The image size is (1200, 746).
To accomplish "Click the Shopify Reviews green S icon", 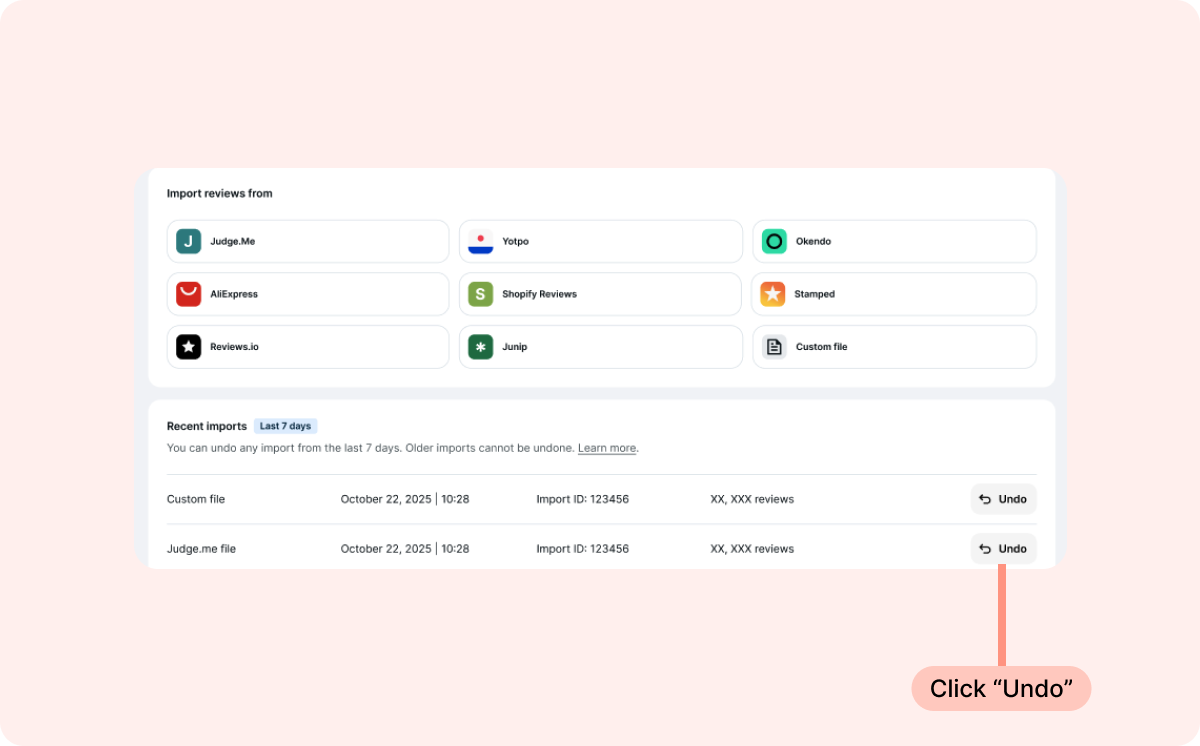I will tap(481, 294).
